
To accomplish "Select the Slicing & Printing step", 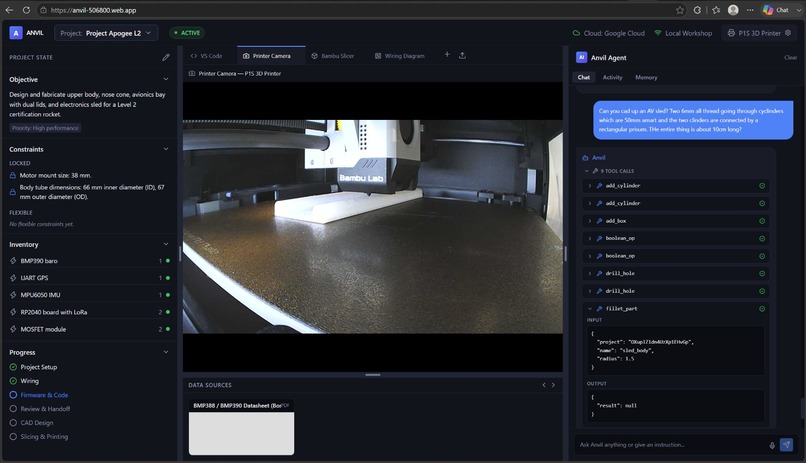I will pyautogui.click(x=39, y=436).
